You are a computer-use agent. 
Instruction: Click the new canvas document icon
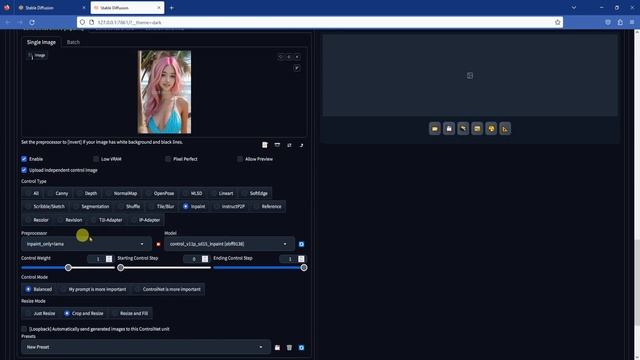coord(264,145)
